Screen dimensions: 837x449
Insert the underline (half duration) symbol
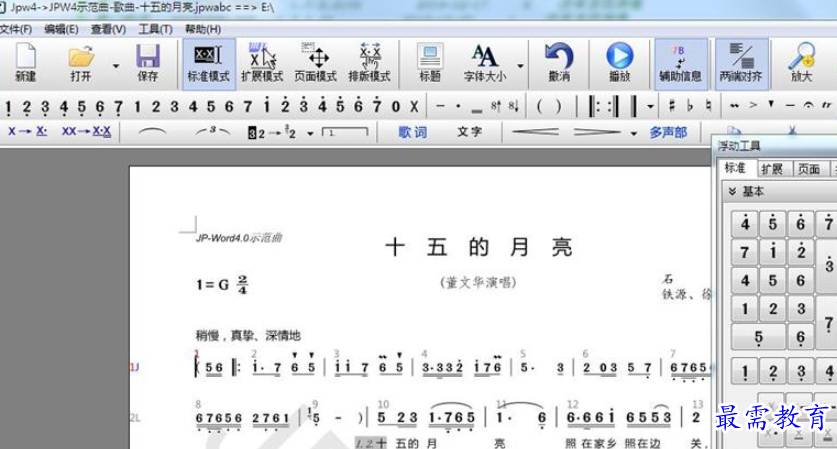click(x=477, y=109)
